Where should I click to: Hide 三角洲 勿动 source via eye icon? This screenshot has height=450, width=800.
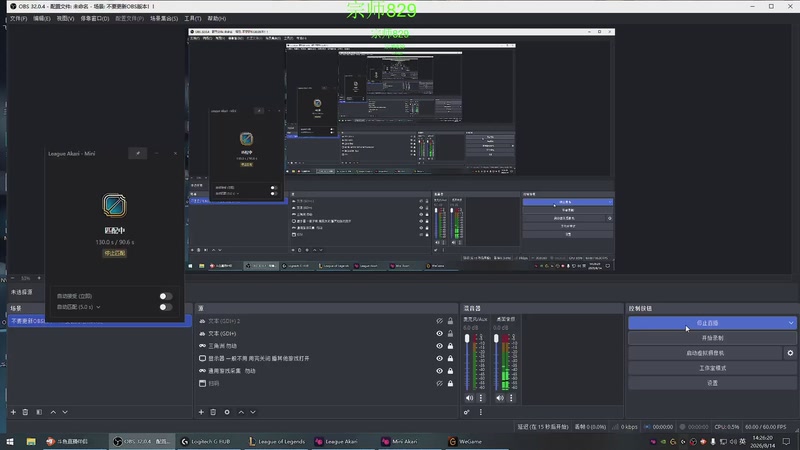(x=439, y=346)
